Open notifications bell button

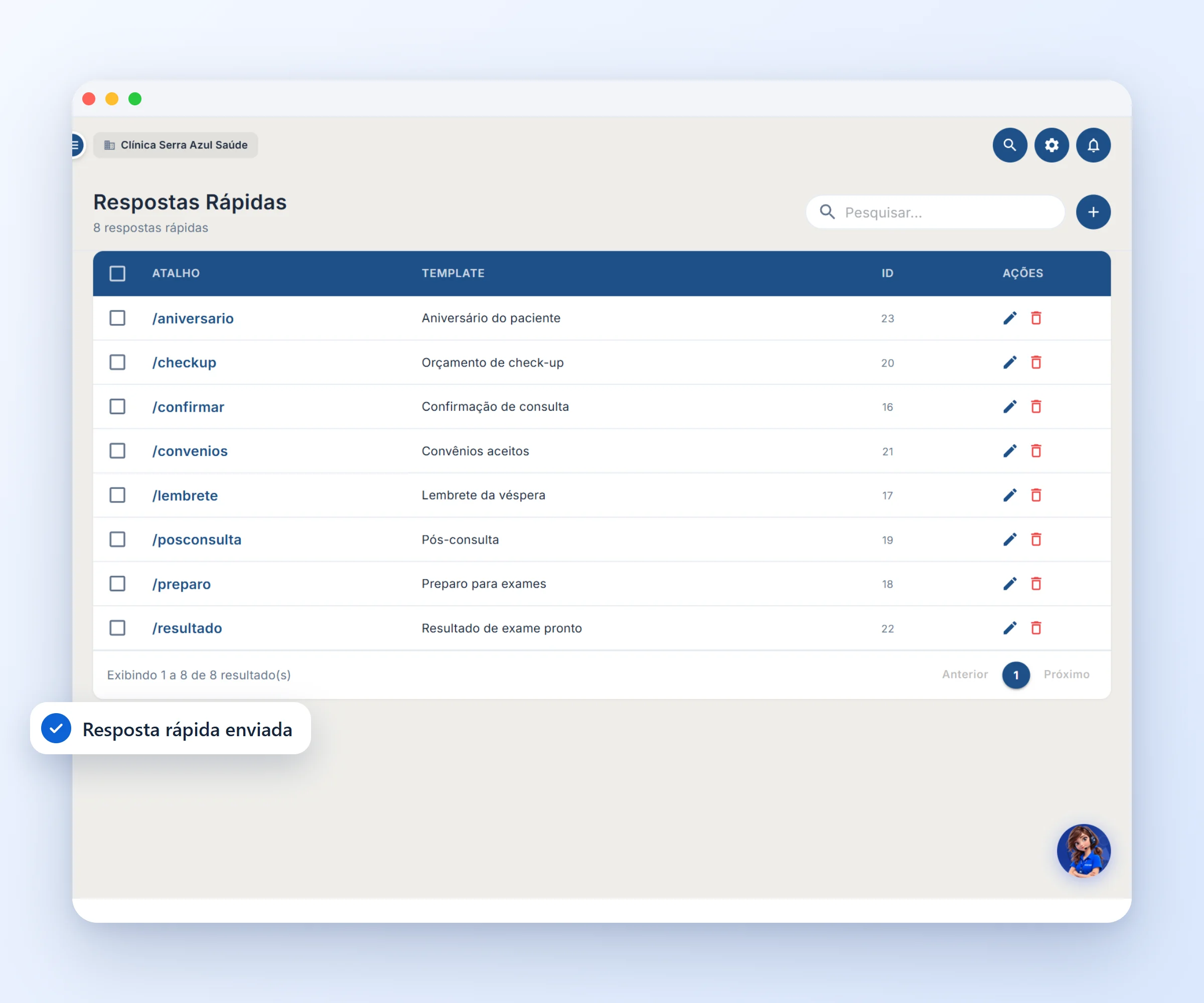[x=1093, y=145]
